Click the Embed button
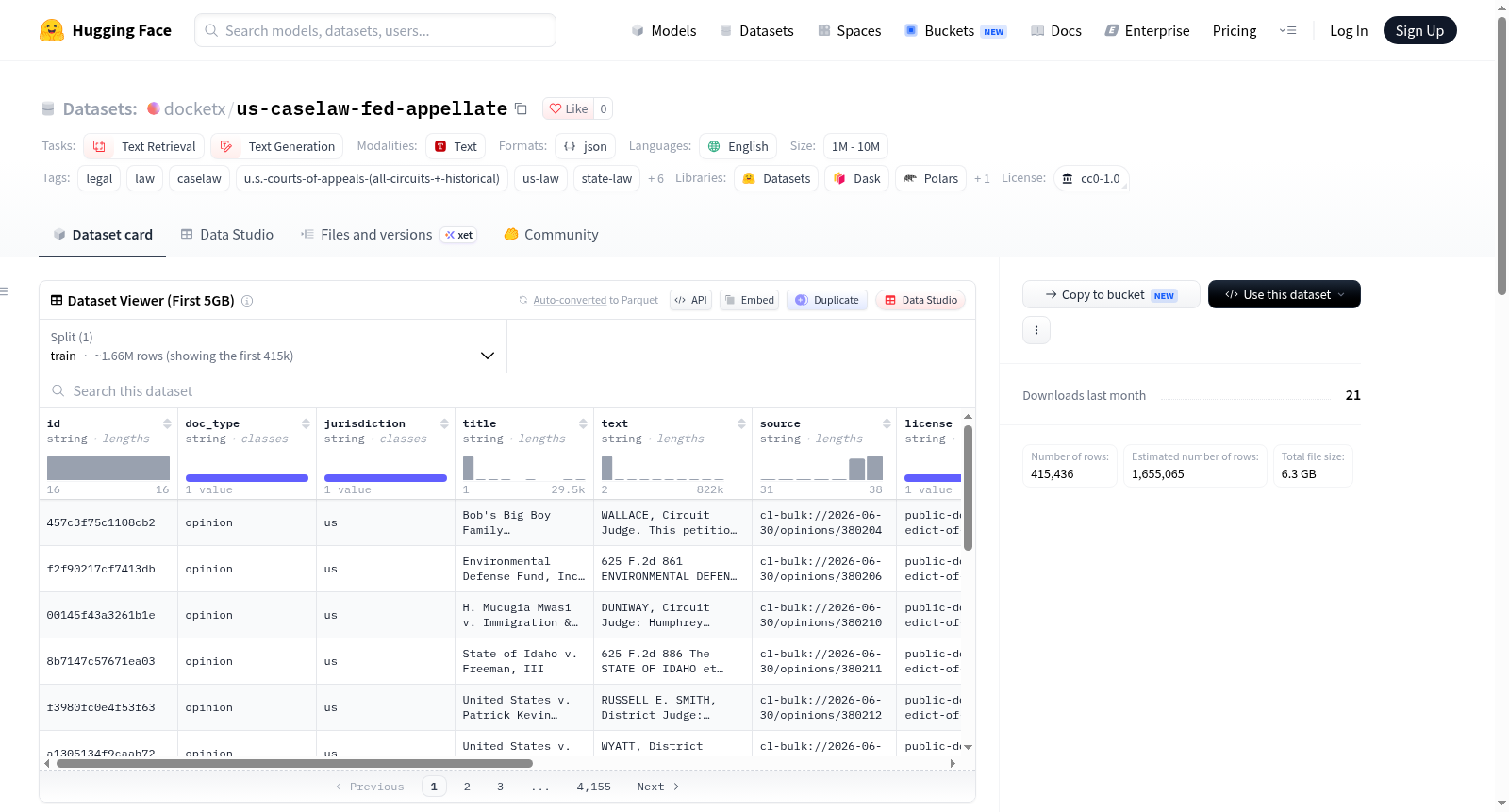Image resolution: width=1509 pixels, height=812 pixels. point(750,300)
